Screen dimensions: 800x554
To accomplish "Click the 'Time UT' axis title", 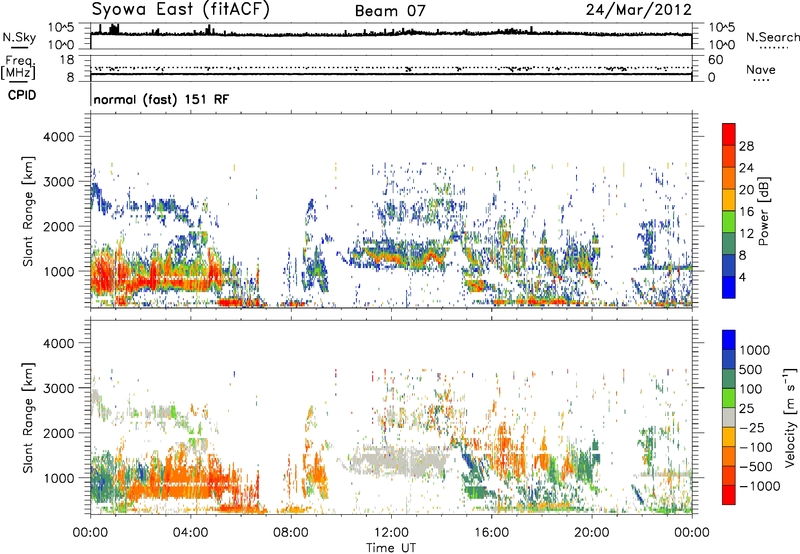I will point(391,548).
